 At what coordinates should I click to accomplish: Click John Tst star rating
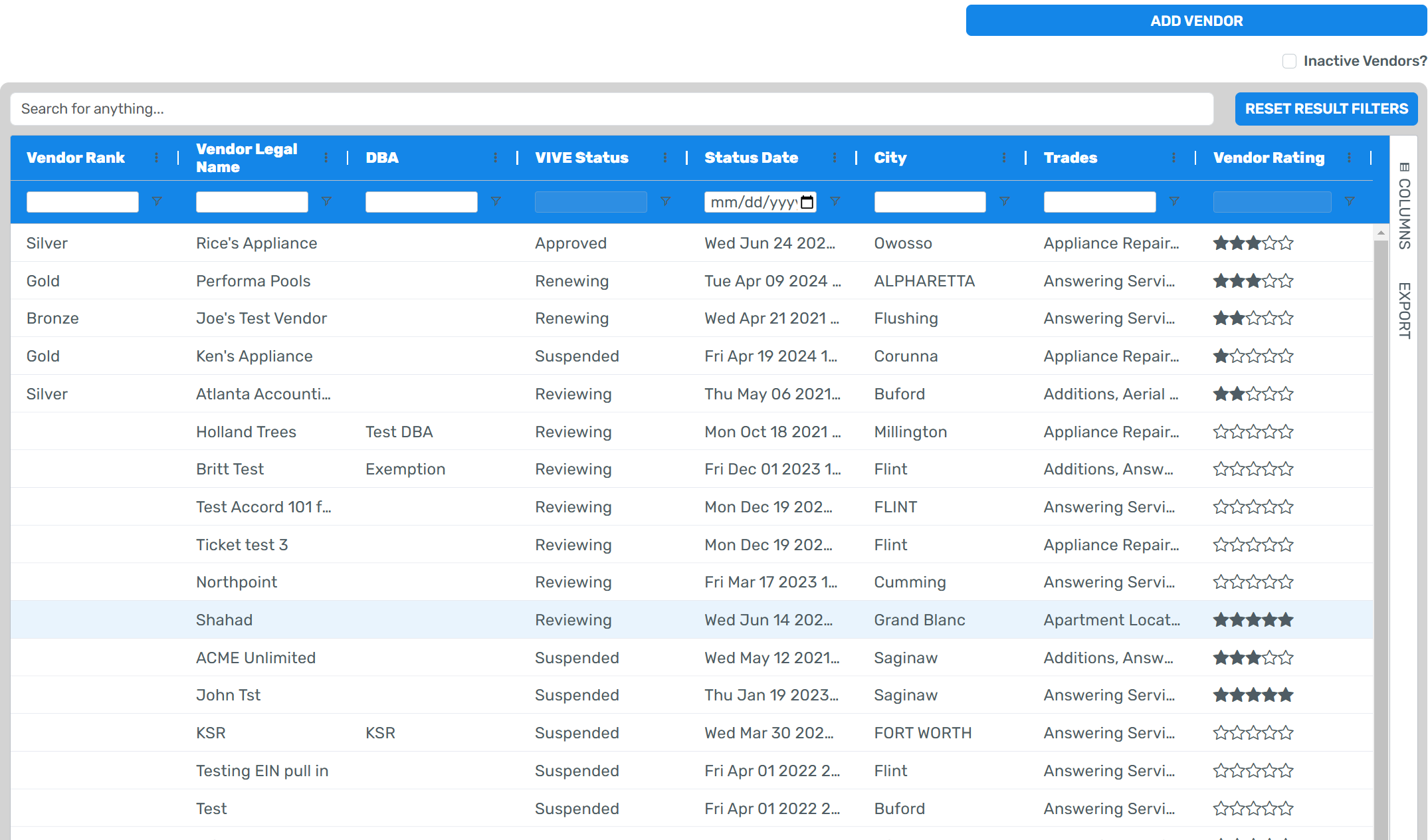(1253, 695)
